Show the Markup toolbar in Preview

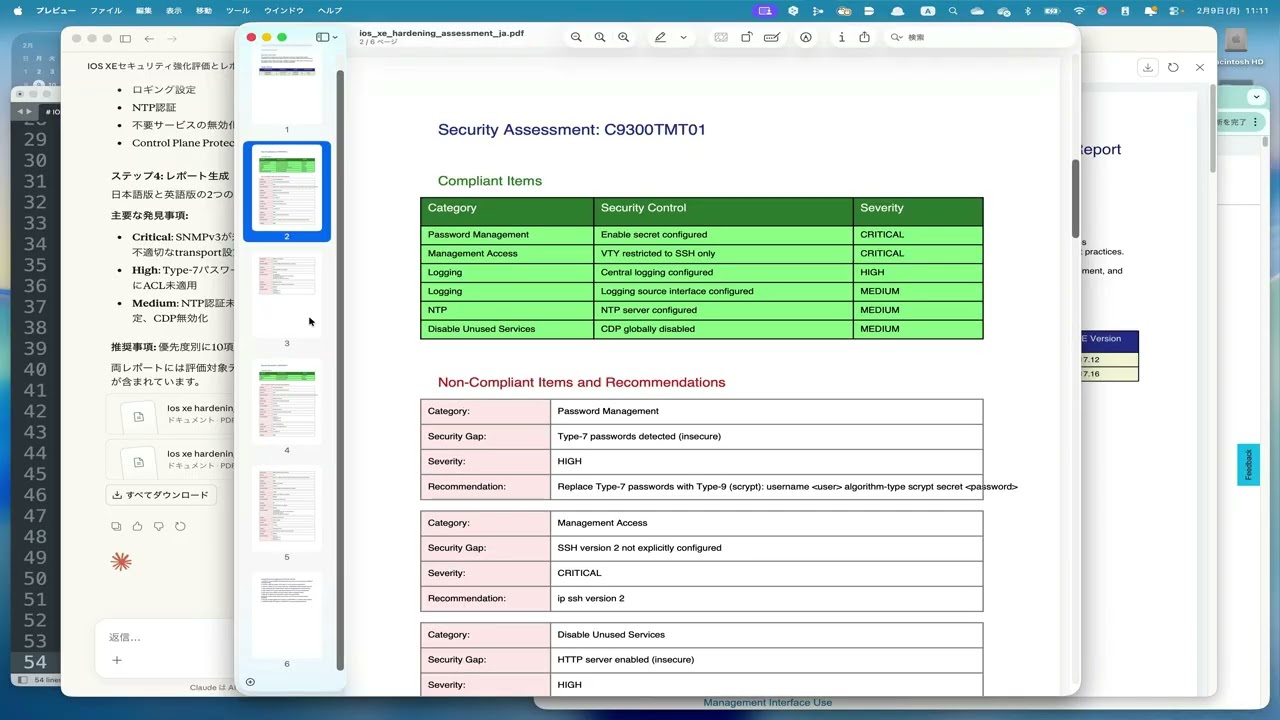806,37
